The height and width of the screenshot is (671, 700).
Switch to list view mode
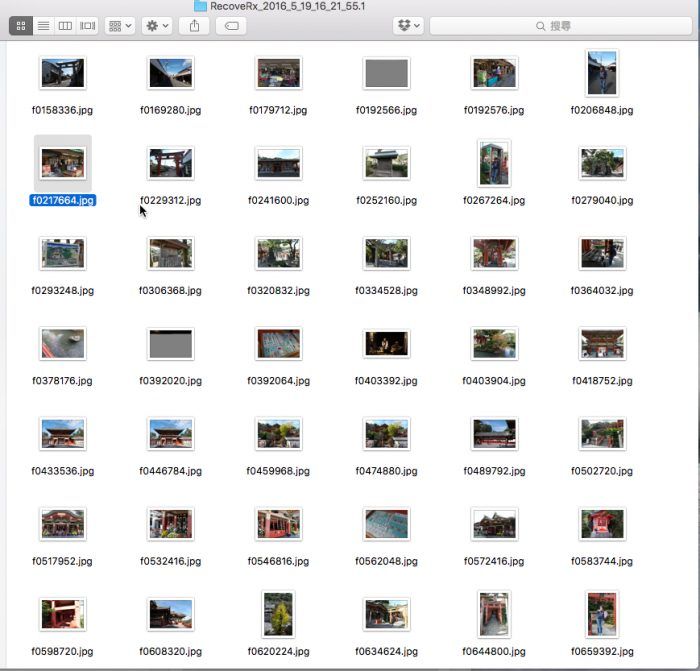coord(43,26)
